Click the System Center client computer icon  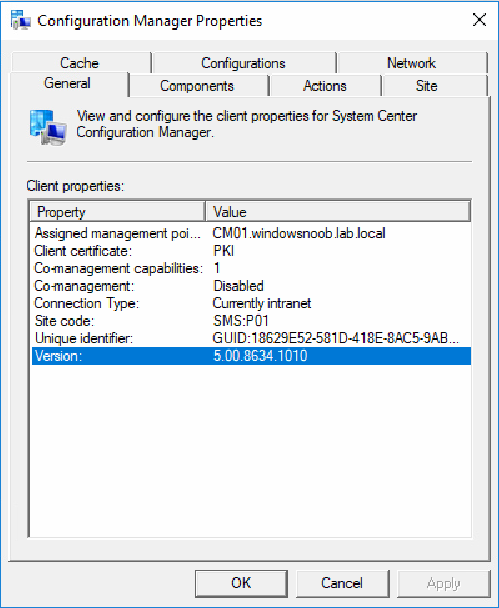[x=48, y=127]
